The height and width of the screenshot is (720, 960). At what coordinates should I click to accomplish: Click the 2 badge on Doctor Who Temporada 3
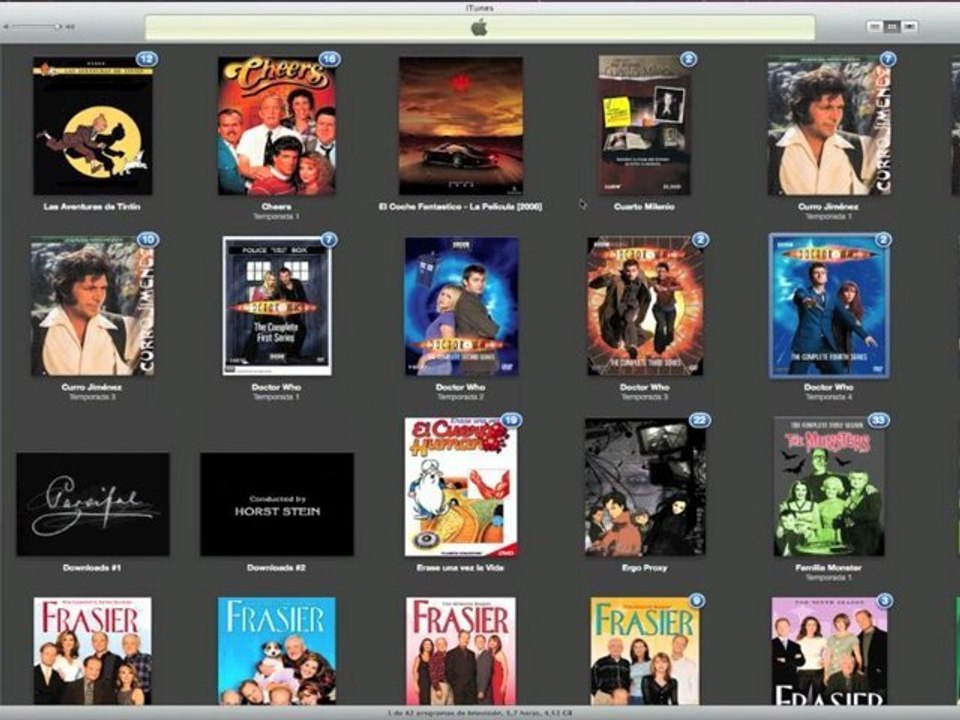(700, 239)
